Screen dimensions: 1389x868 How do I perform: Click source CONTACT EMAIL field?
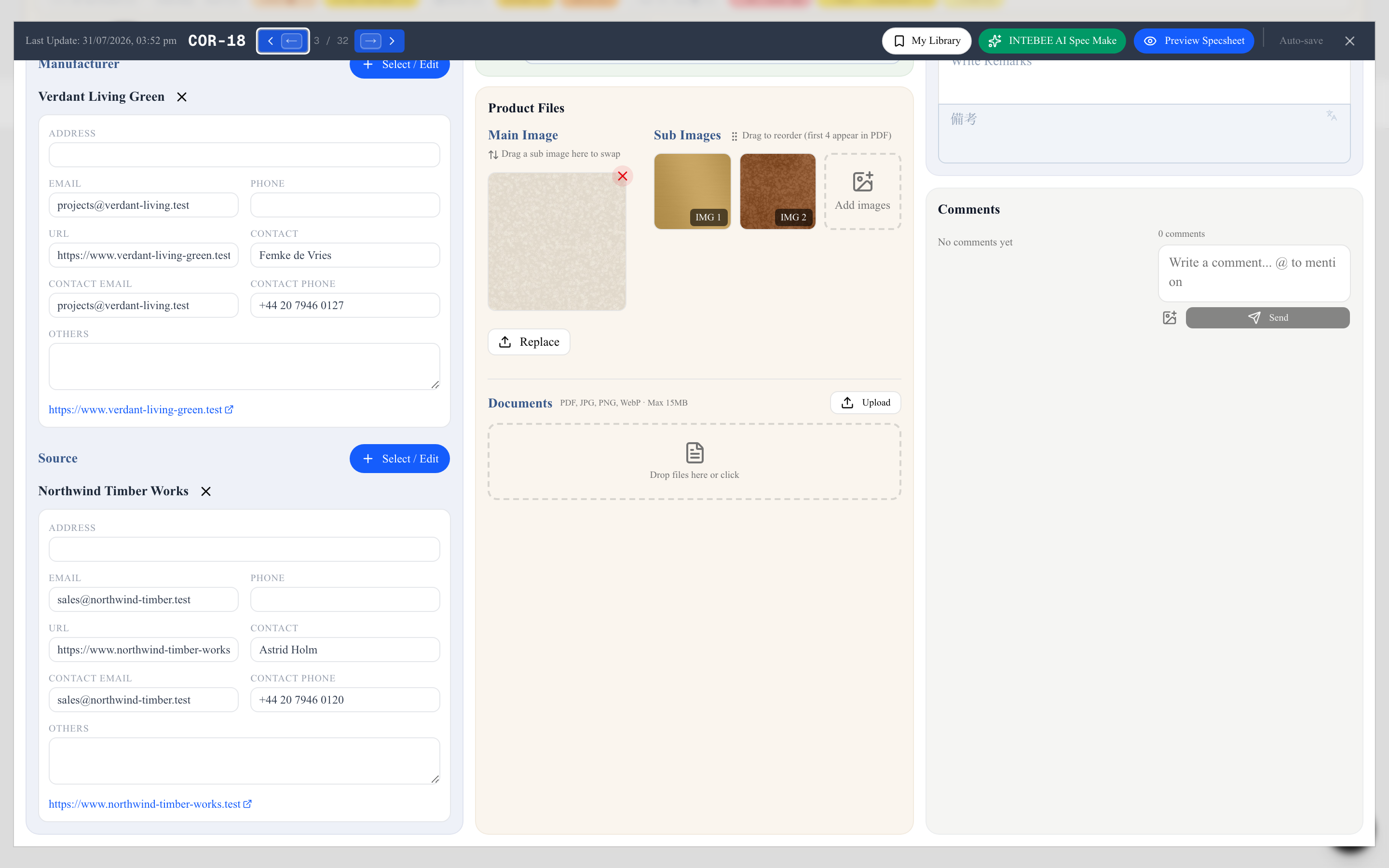point(144,700)
